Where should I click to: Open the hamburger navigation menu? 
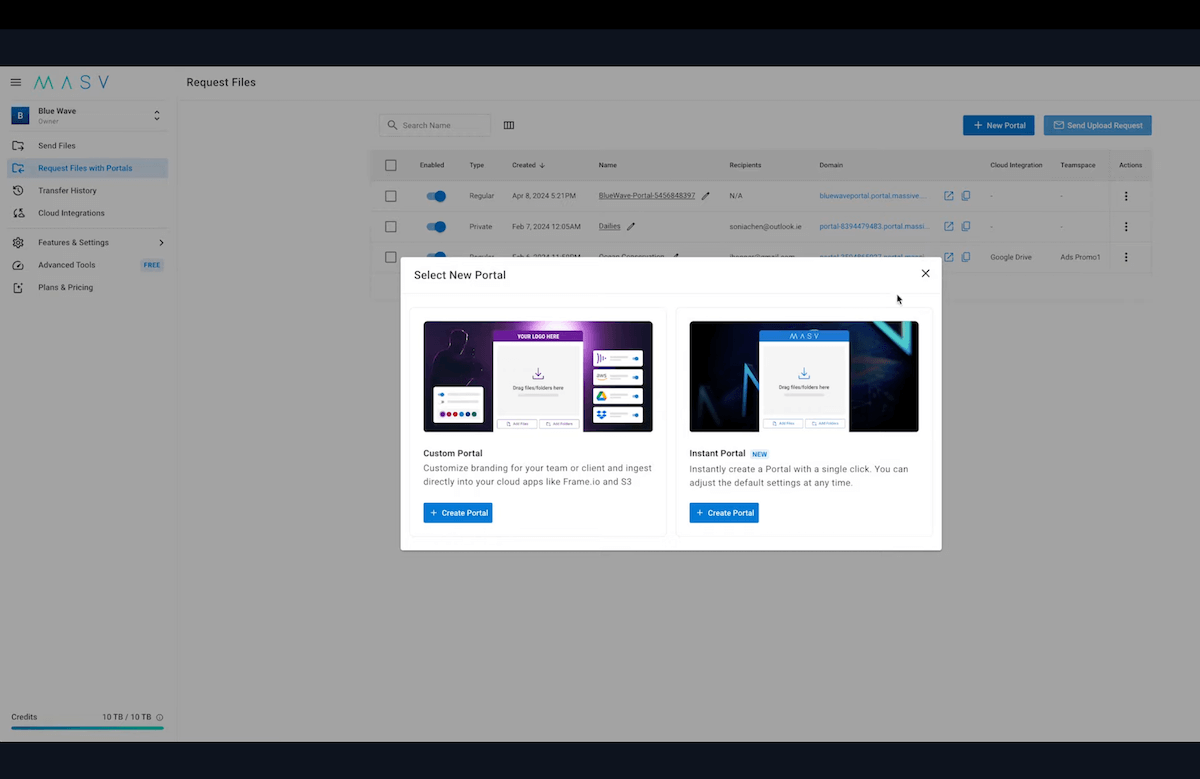click(16, 82)
